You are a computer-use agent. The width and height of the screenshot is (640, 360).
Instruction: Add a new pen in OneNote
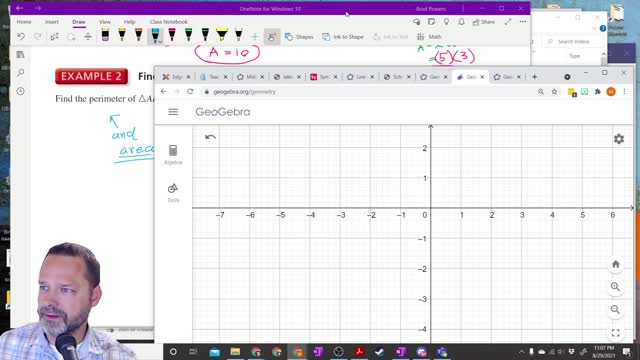click(255, 37)
